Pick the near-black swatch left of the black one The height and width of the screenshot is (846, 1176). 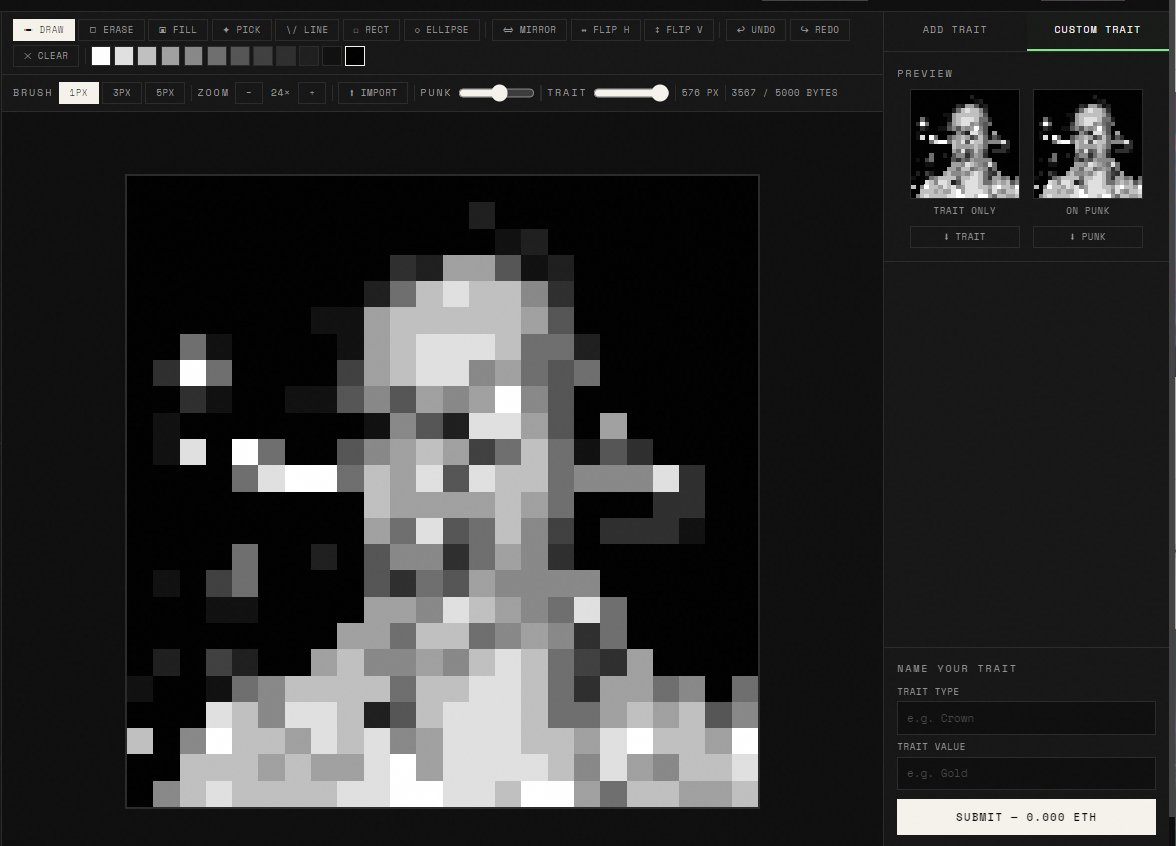click(x=332, y=56)
